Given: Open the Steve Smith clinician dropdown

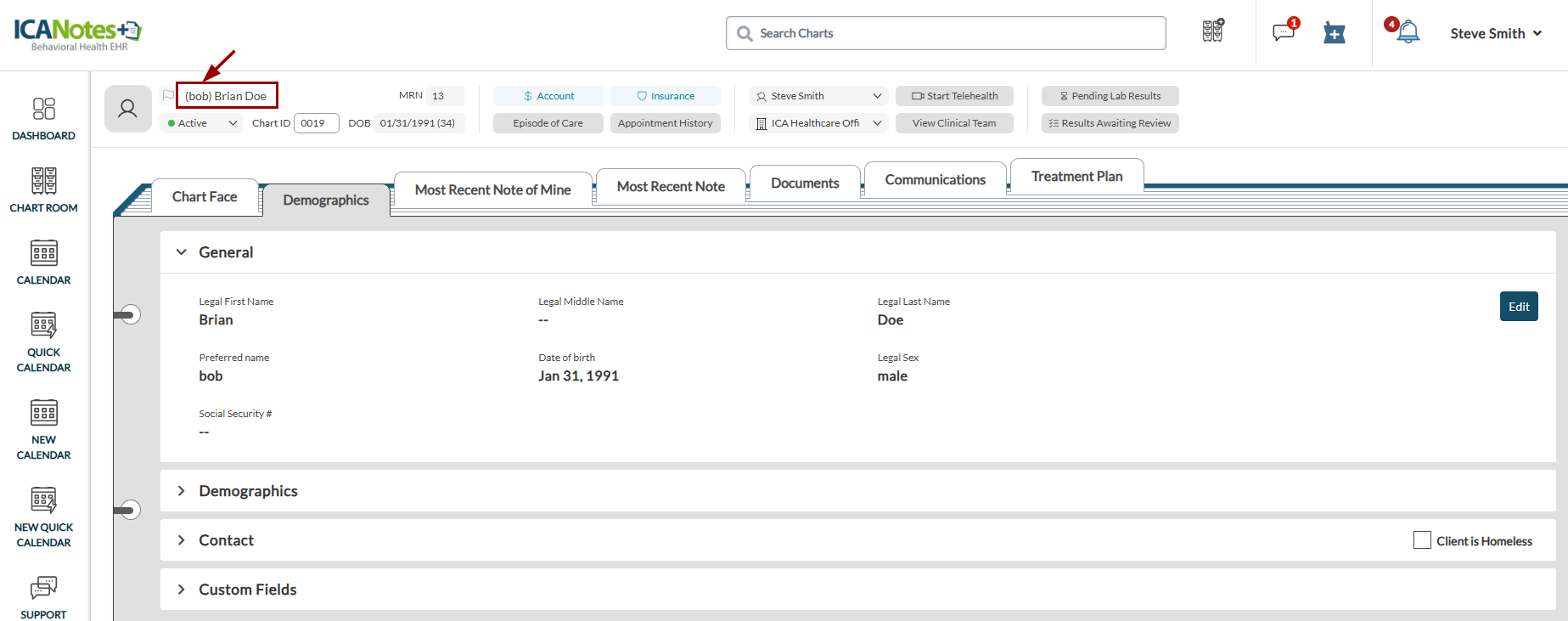Looking at the screenshot, I should (818, 96).
